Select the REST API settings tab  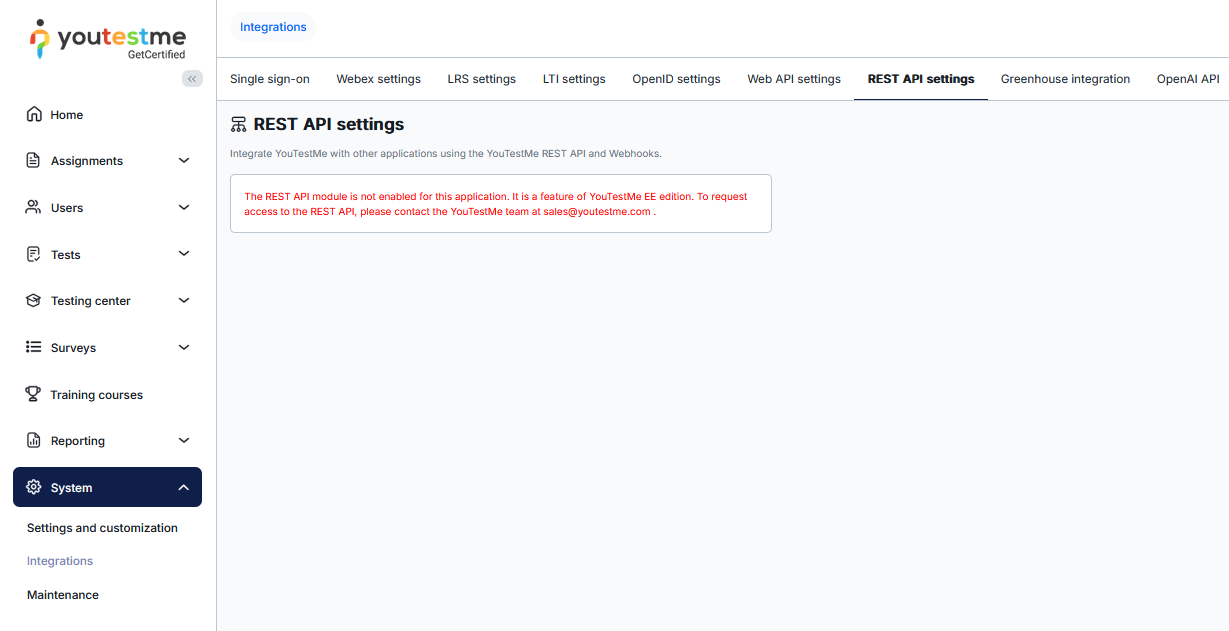point(921,79)
